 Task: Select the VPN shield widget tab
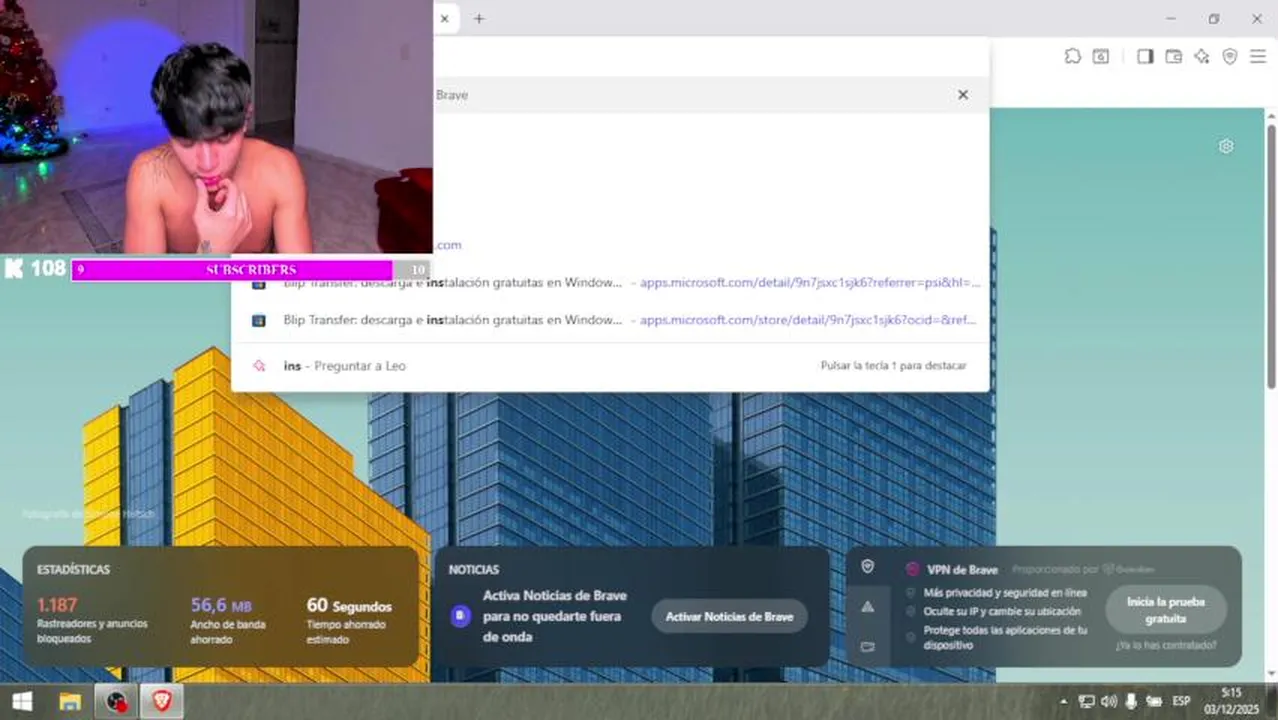click(867, 566)
